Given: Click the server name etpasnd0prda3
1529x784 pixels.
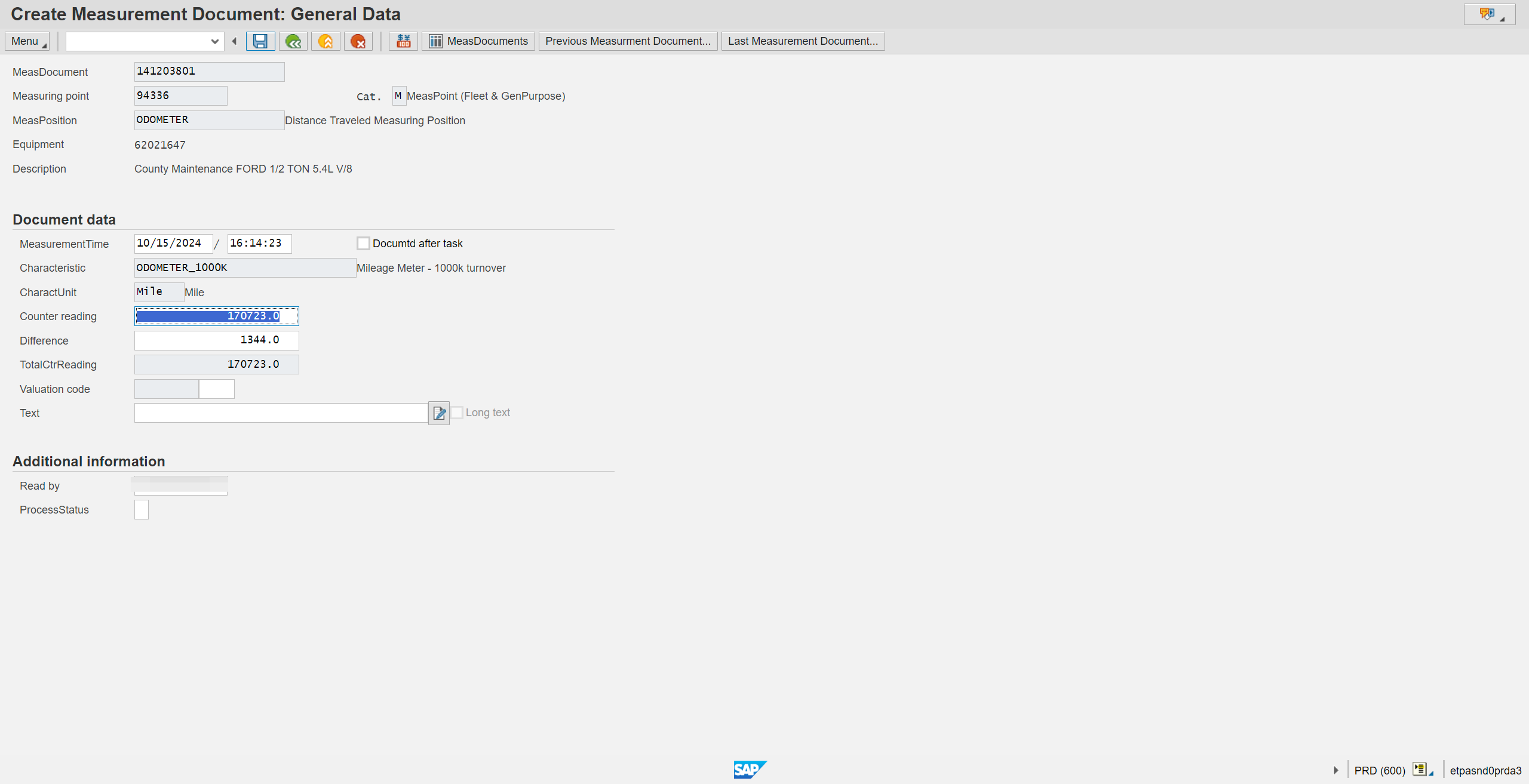Looking at the screenshot, I should point(1485,770).
